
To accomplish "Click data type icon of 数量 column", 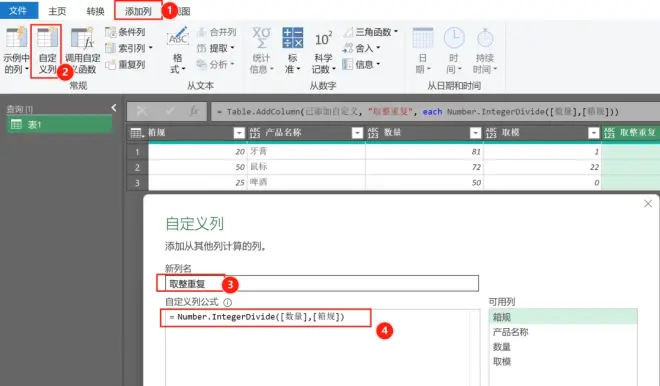I will click(373, 133).
